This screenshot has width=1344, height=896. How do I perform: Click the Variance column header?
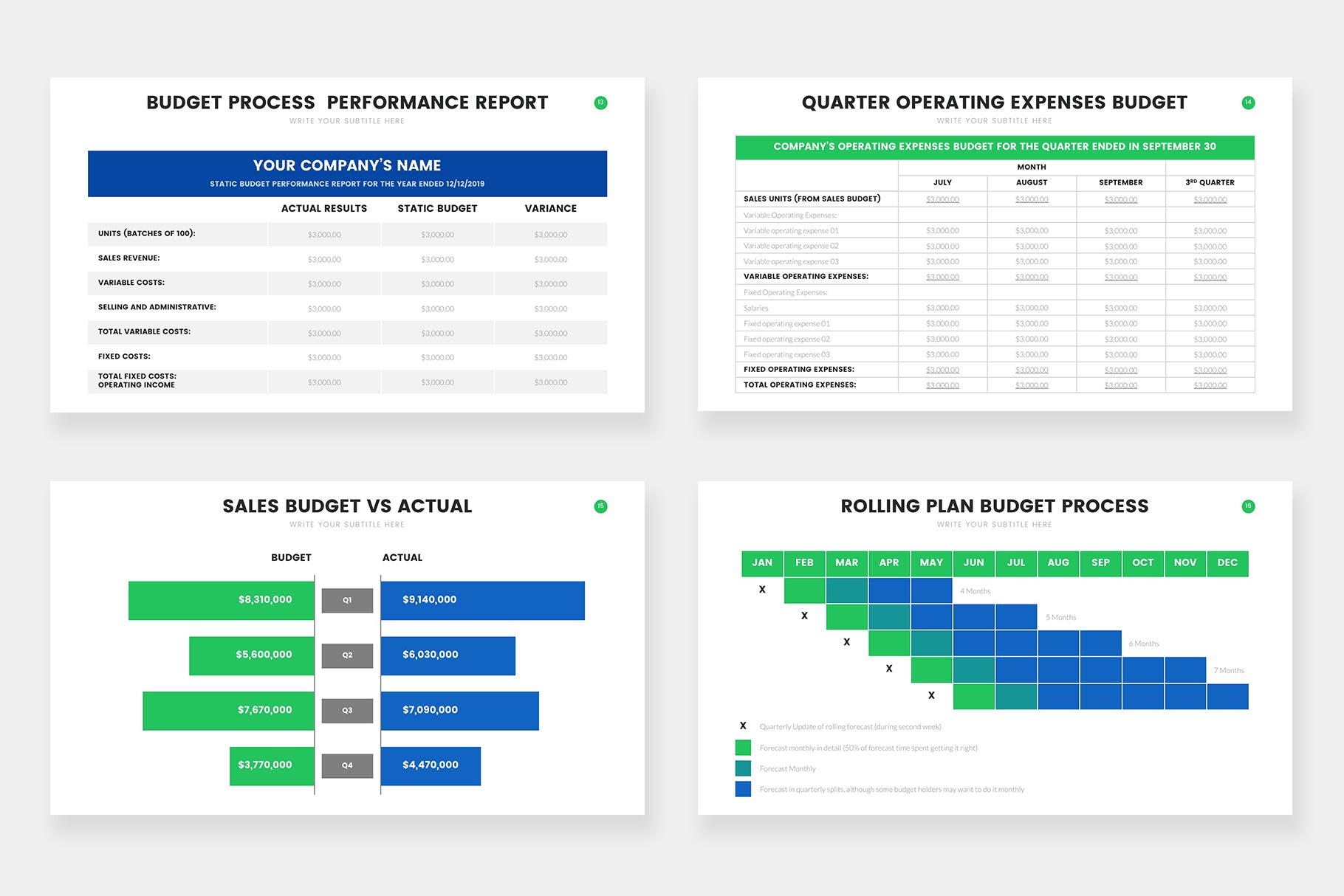click(x=550, y=209)
